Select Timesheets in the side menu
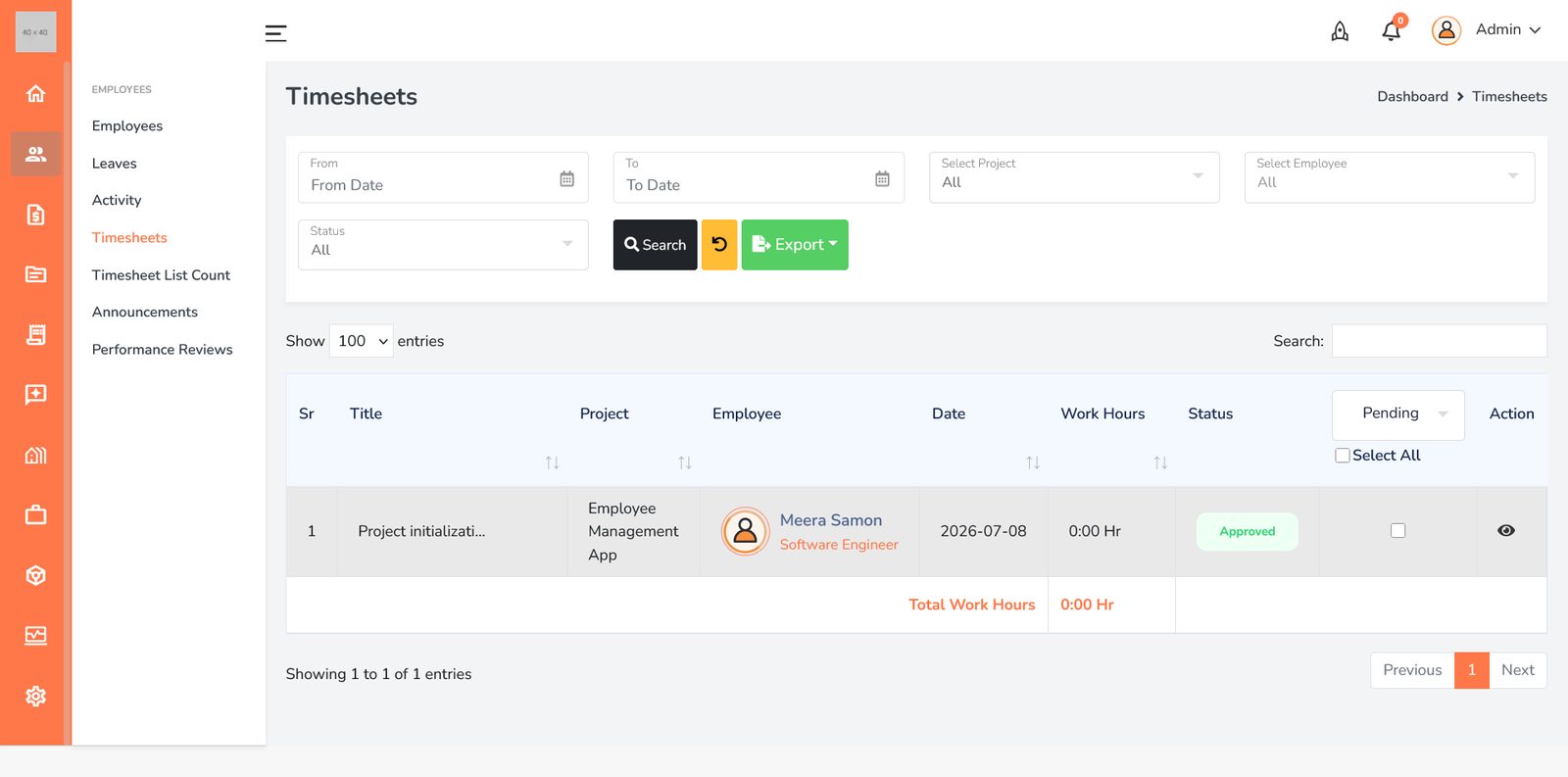The image size is (1568, 777). [129, 237]
